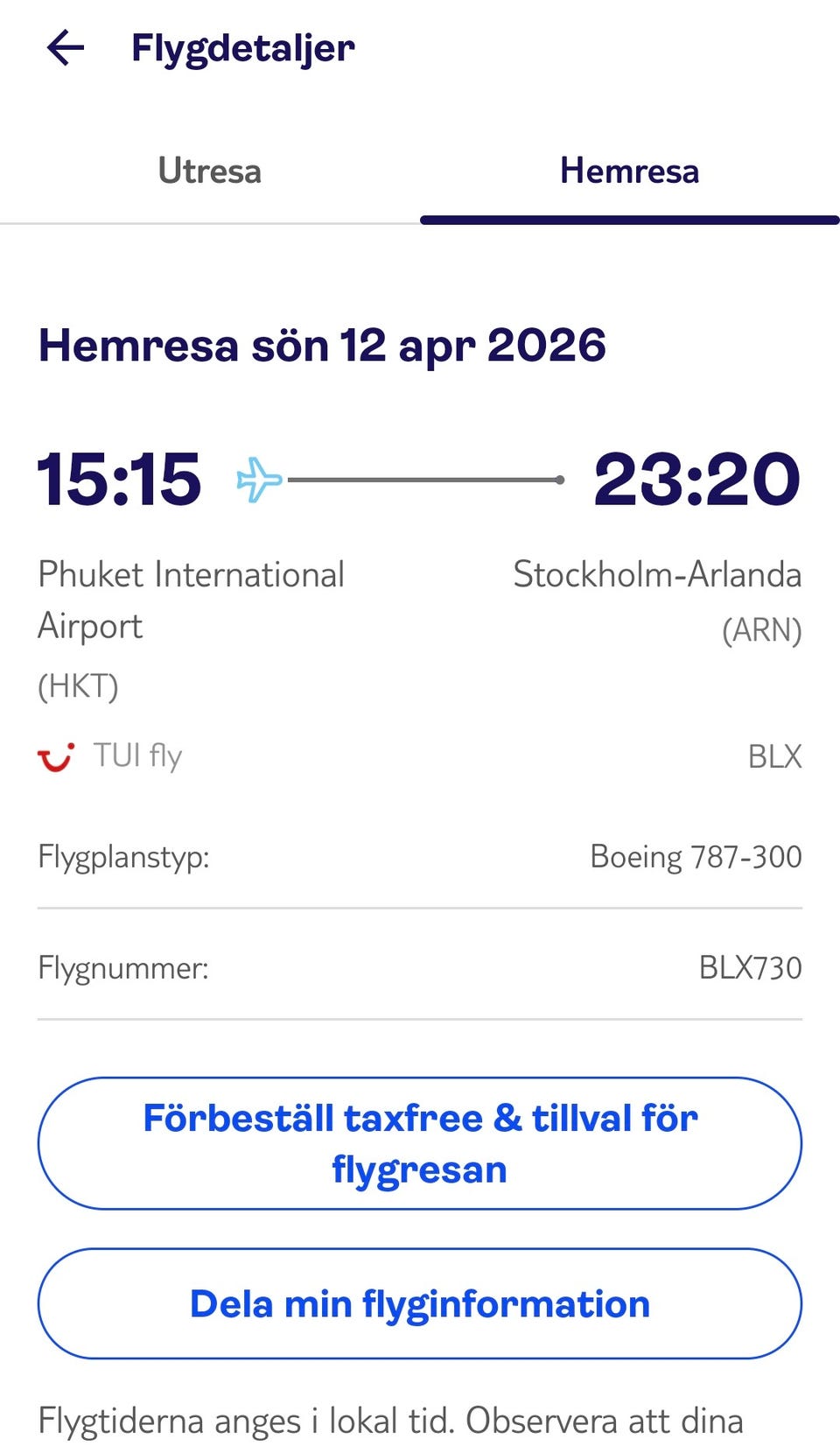Click the (ARN) airport code
Screen dimensions: 840x1446
[x=761, y=630]
